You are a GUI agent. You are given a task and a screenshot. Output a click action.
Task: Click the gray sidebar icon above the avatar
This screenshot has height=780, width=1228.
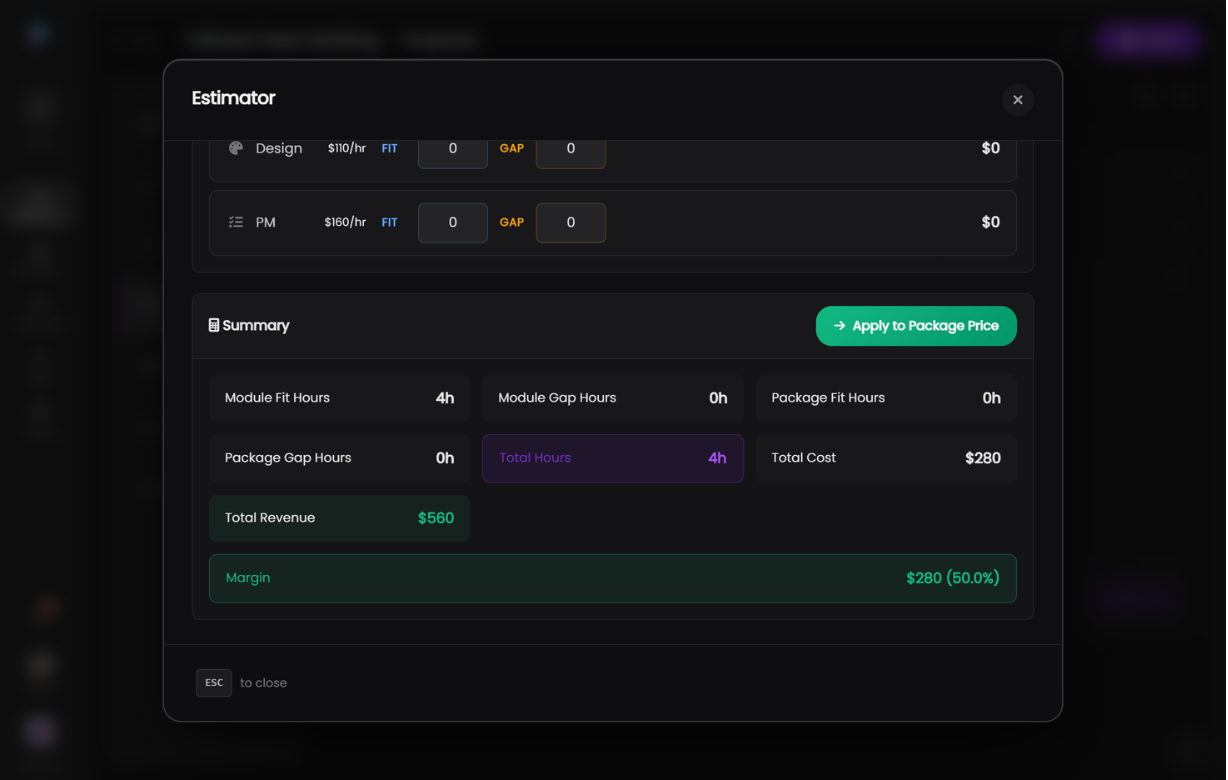[x=39, y=667]
